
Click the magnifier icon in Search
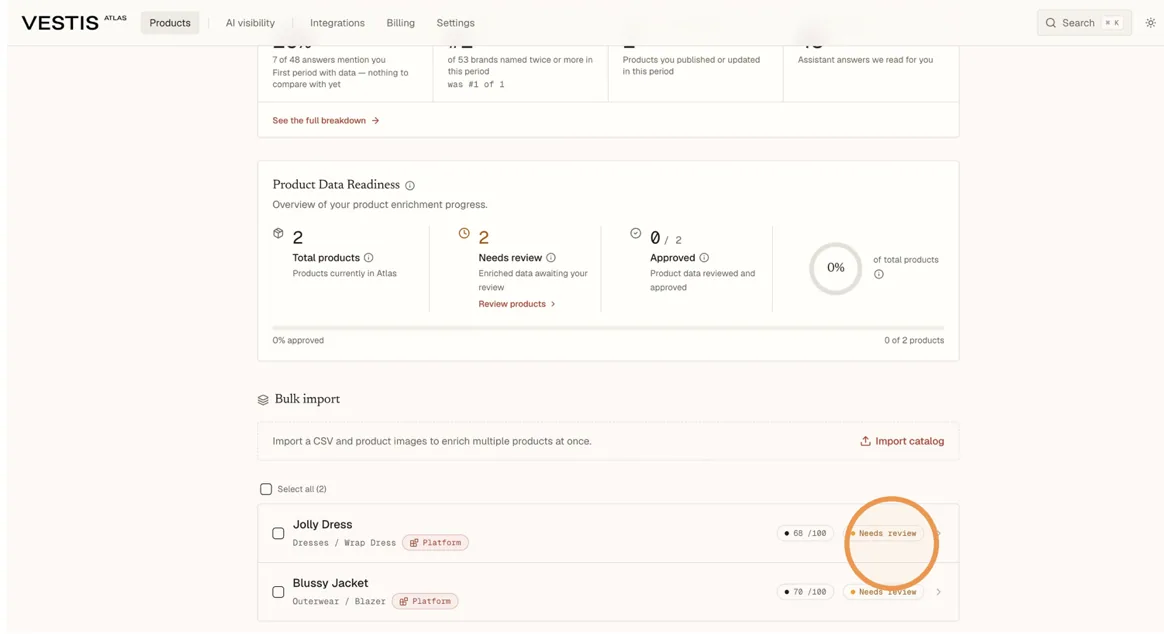[x=1050, y=23]
